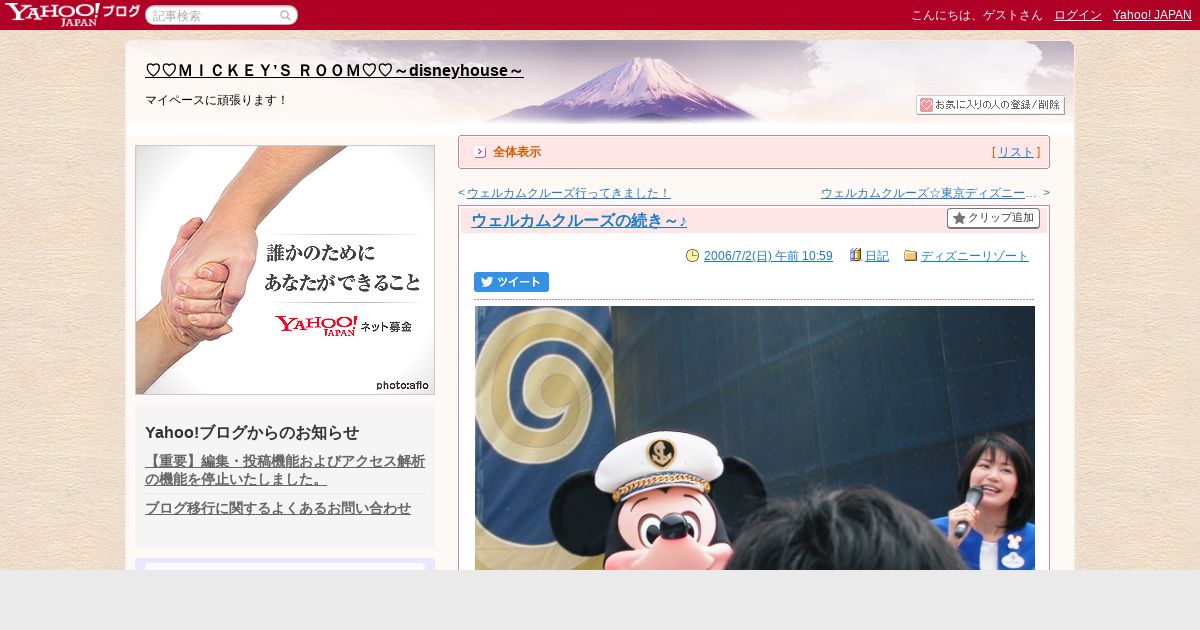
Task: Open the MICKEY'S ROOM blog title
Action: click(334, 71)
